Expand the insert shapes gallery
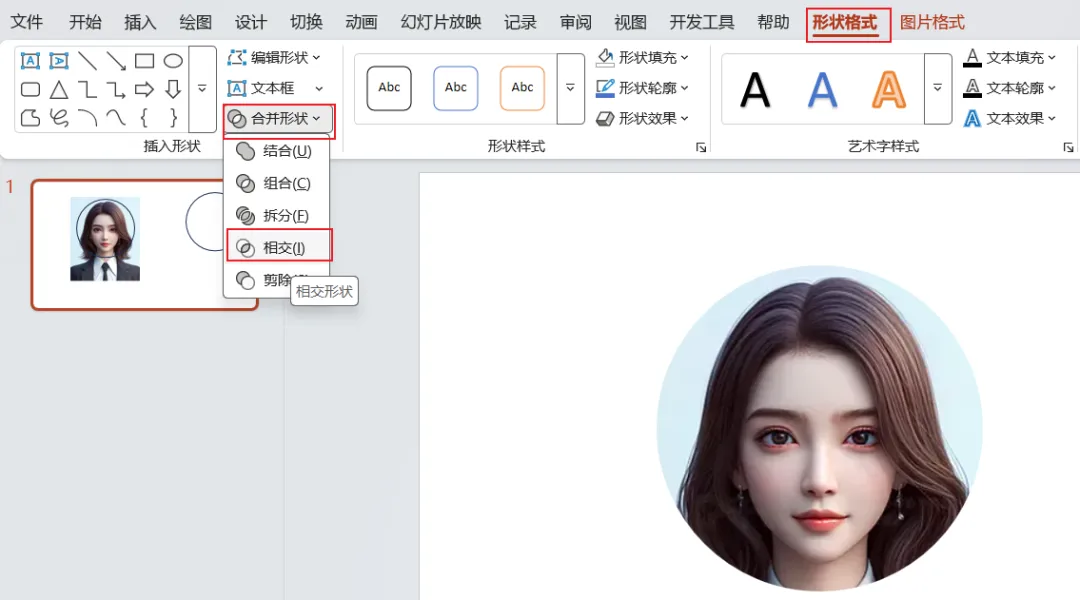The width and height of the screenshot is (1080, 600). [x=202, y=89]
